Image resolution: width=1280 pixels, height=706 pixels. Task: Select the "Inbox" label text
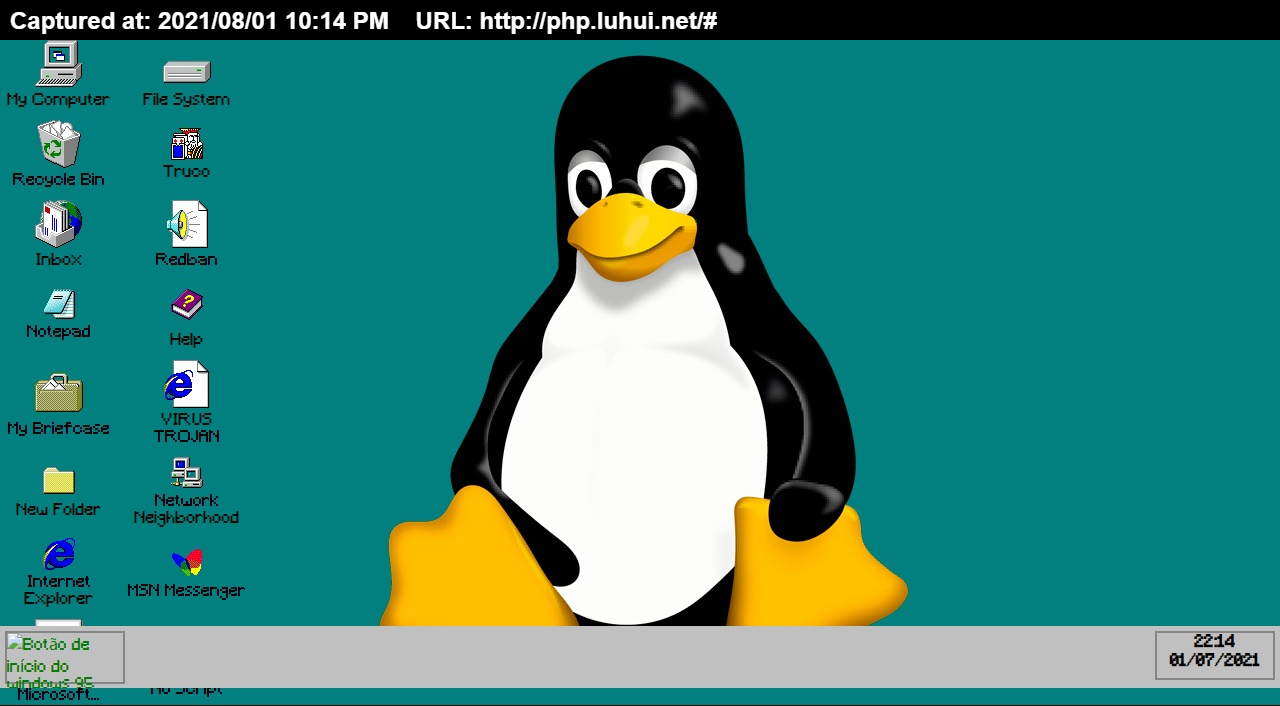coord(58,259)
